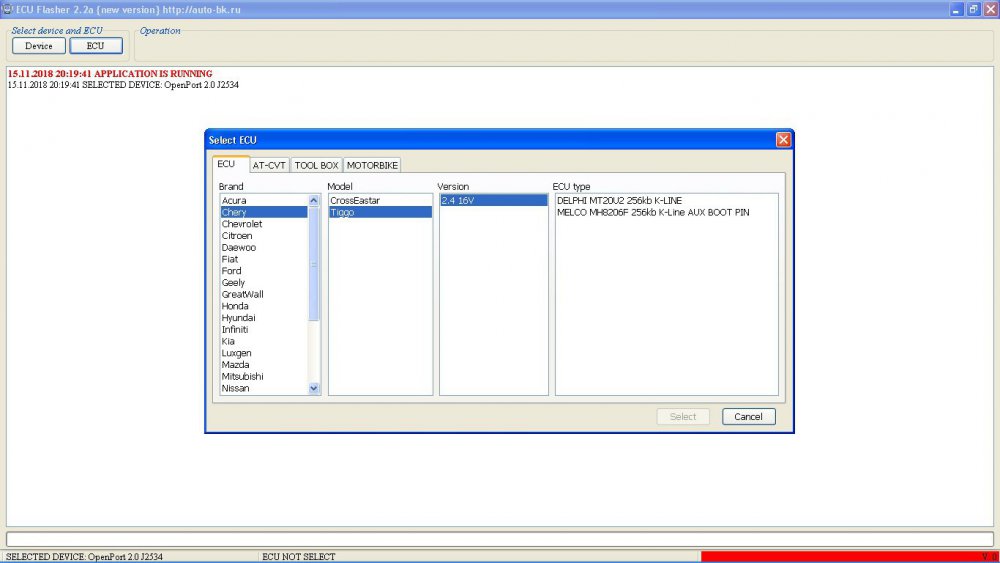Switch to the AT-CVT tab
1000x563 pixels.
[268, 165]
